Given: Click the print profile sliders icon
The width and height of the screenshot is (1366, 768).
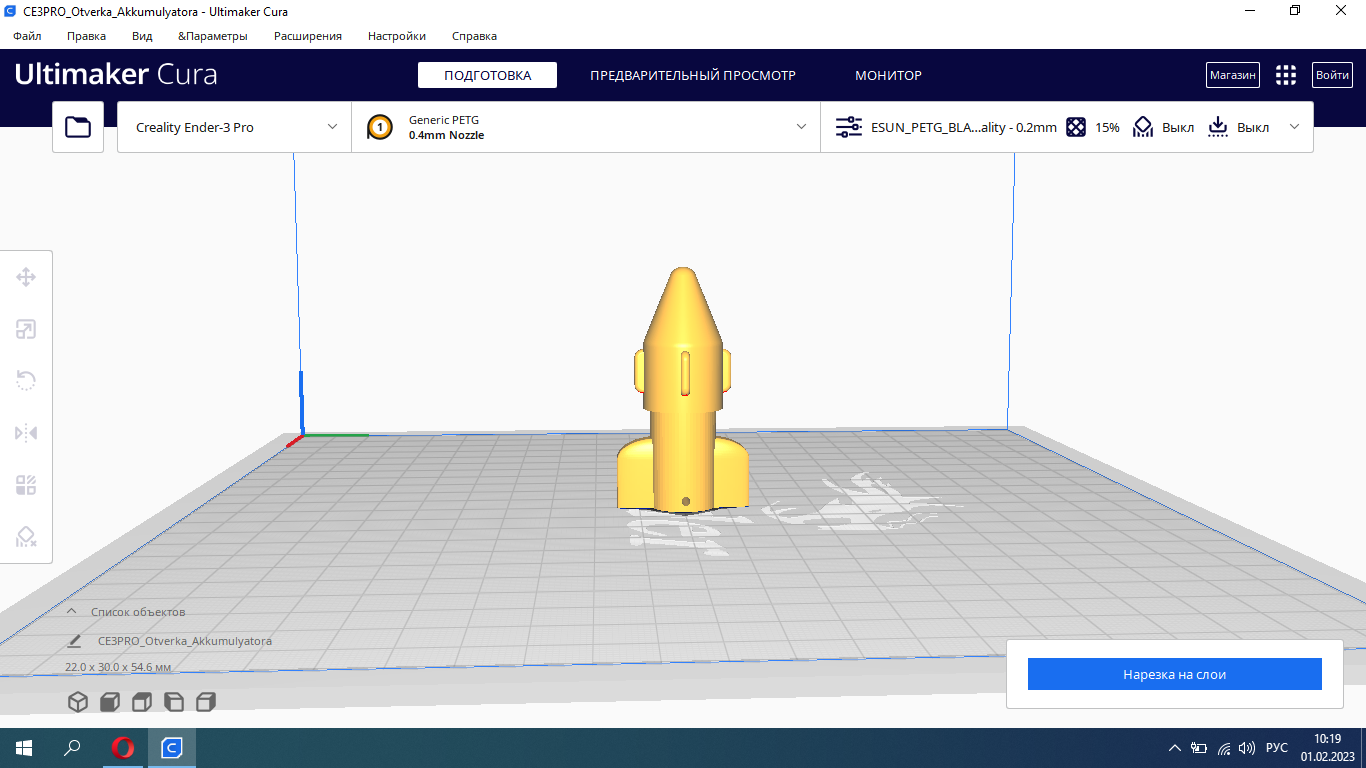Looking at the screenshot, I should 849,127.
